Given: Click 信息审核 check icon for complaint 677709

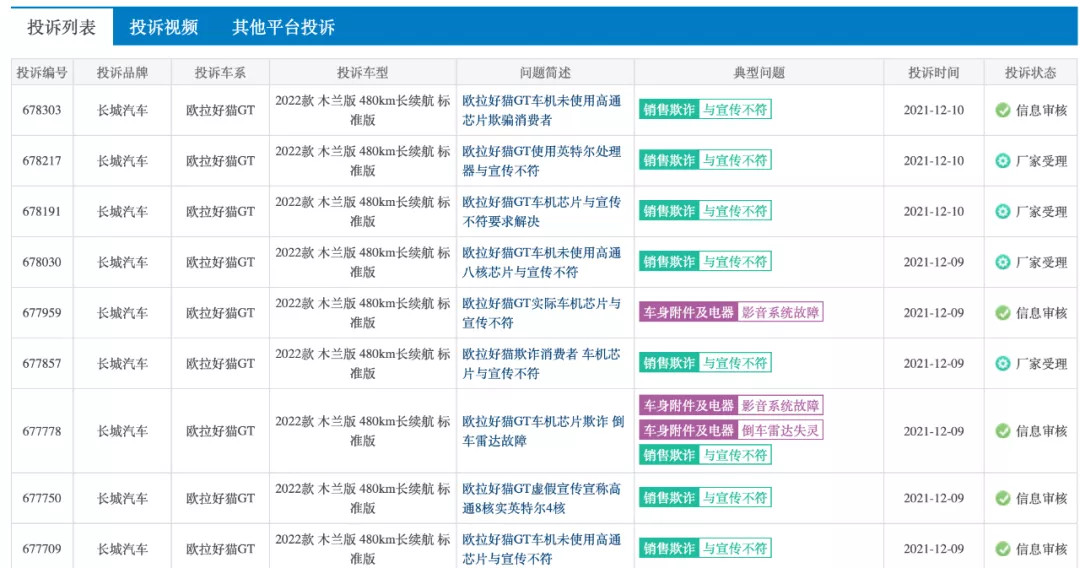Looking at the screenshot, I should coord(1003,549).
